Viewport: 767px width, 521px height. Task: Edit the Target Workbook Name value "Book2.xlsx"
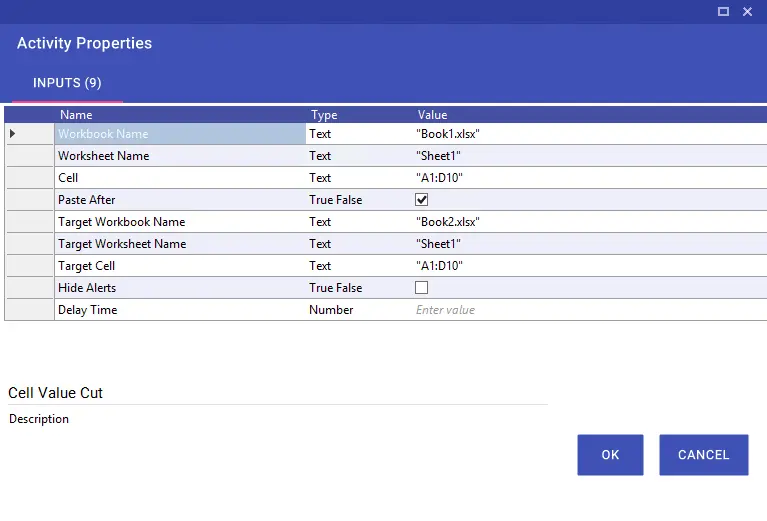[590, 222]
